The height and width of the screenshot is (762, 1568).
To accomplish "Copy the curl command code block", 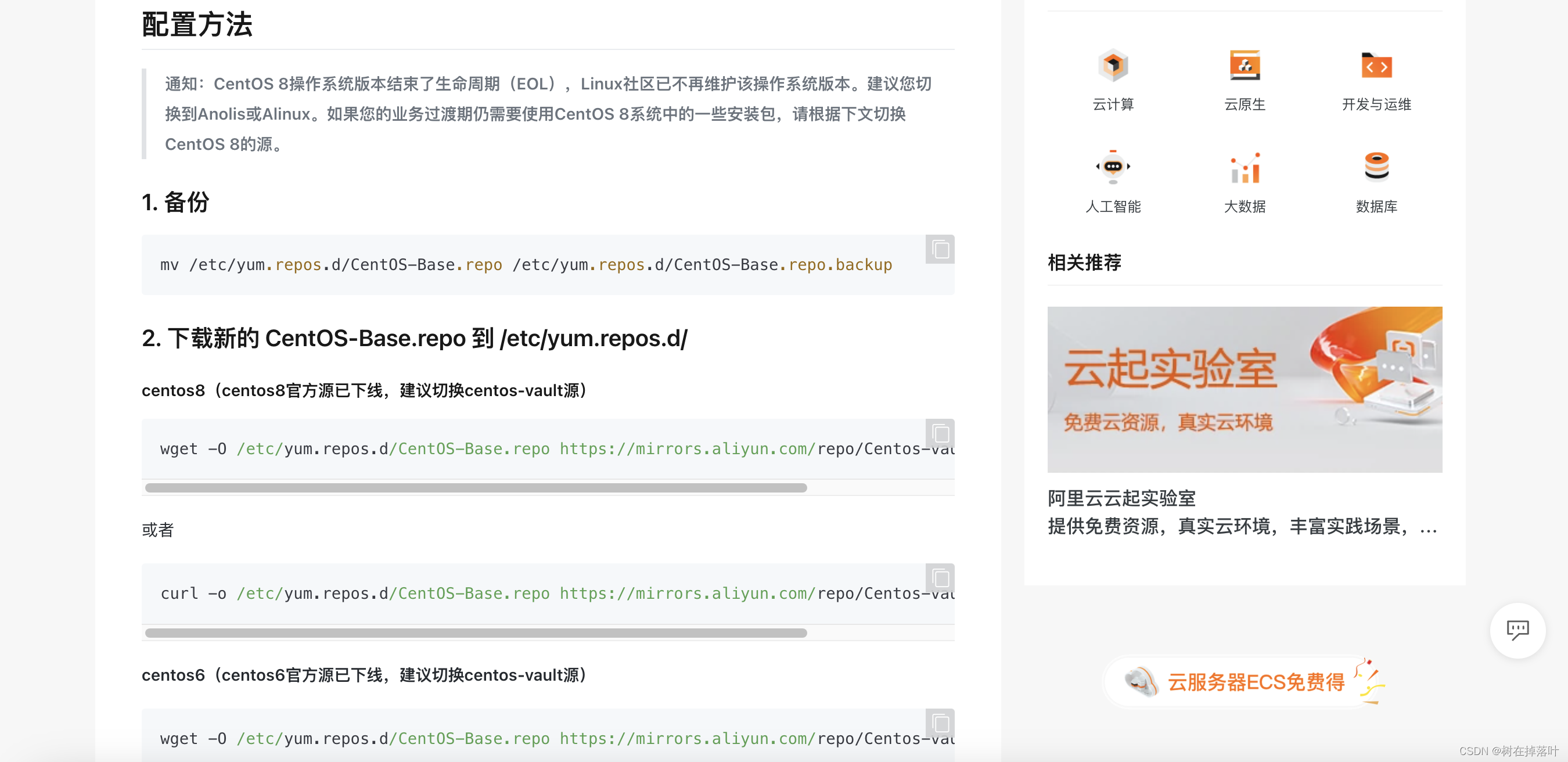I will (940, 577).
